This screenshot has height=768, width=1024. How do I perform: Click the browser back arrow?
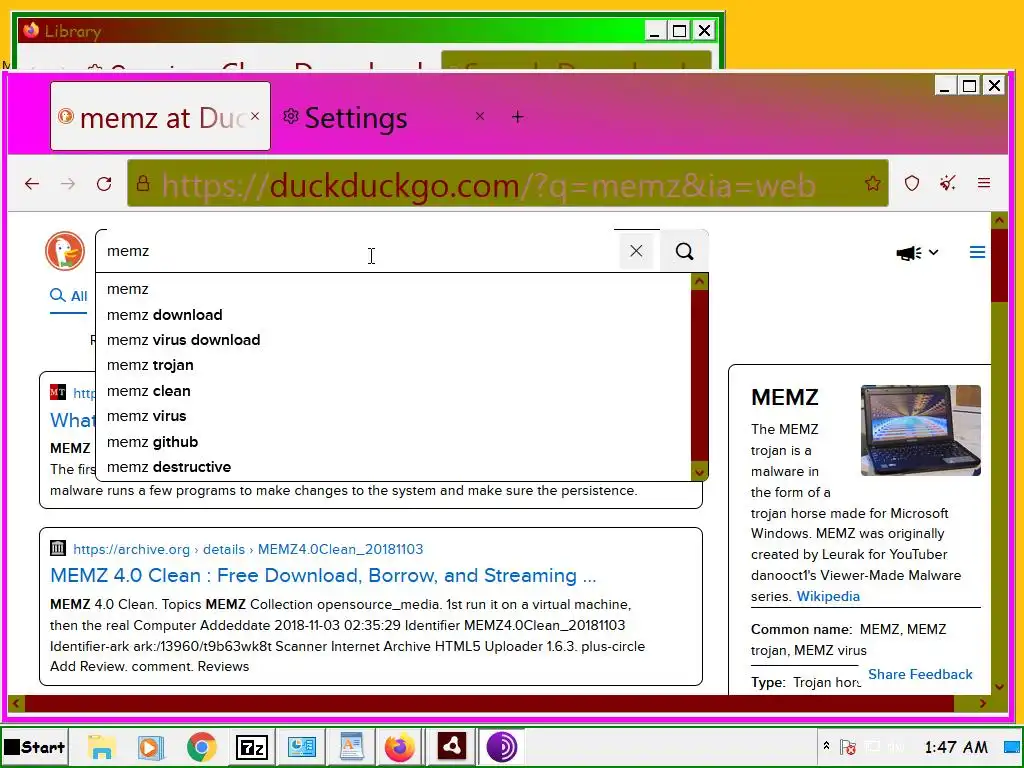tap(31, 184)
